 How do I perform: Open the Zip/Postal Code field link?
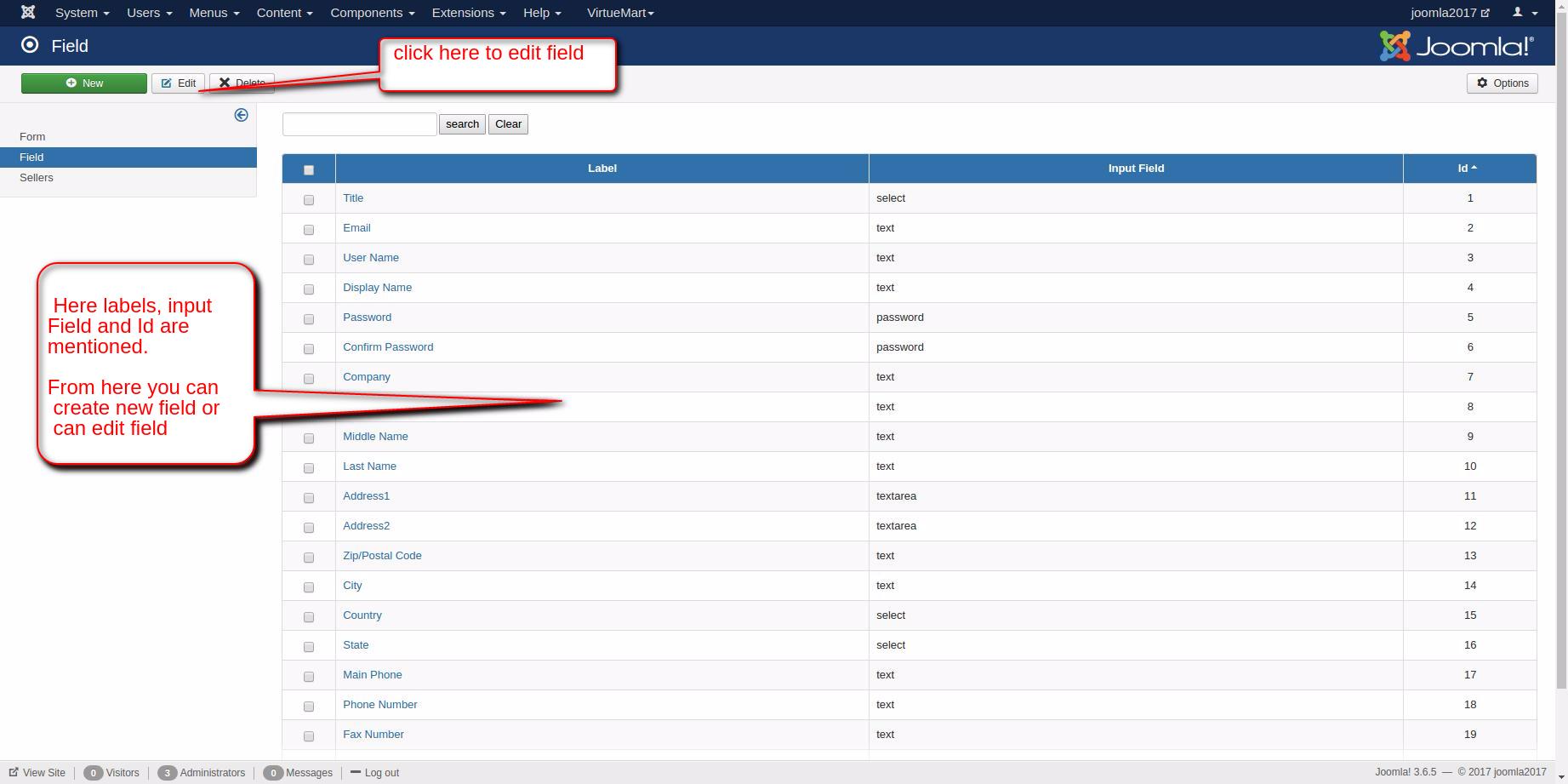382,556
